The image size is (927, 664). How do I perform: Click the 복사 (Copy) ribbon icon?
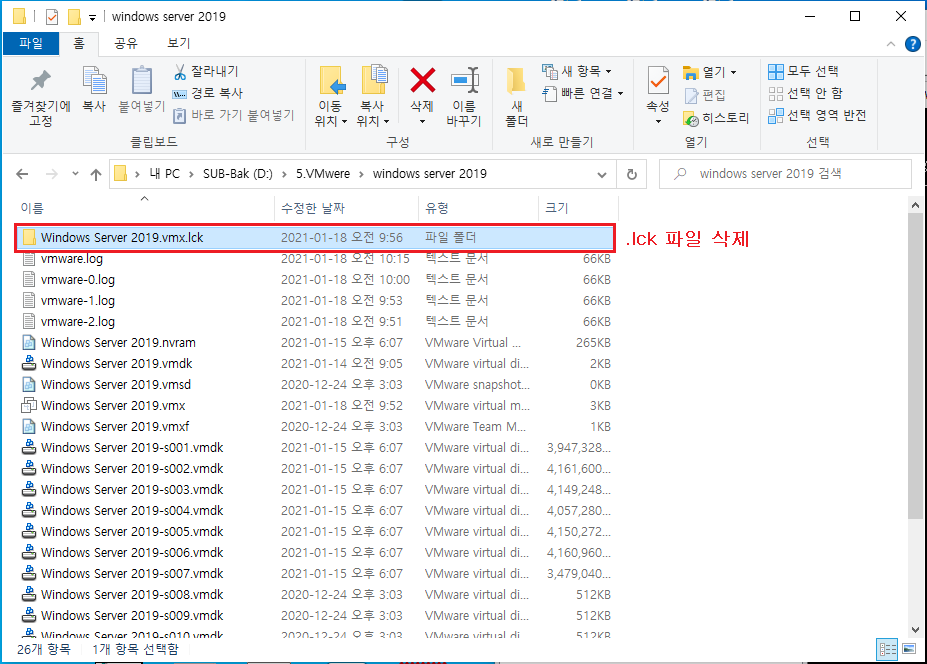point(94,89)
